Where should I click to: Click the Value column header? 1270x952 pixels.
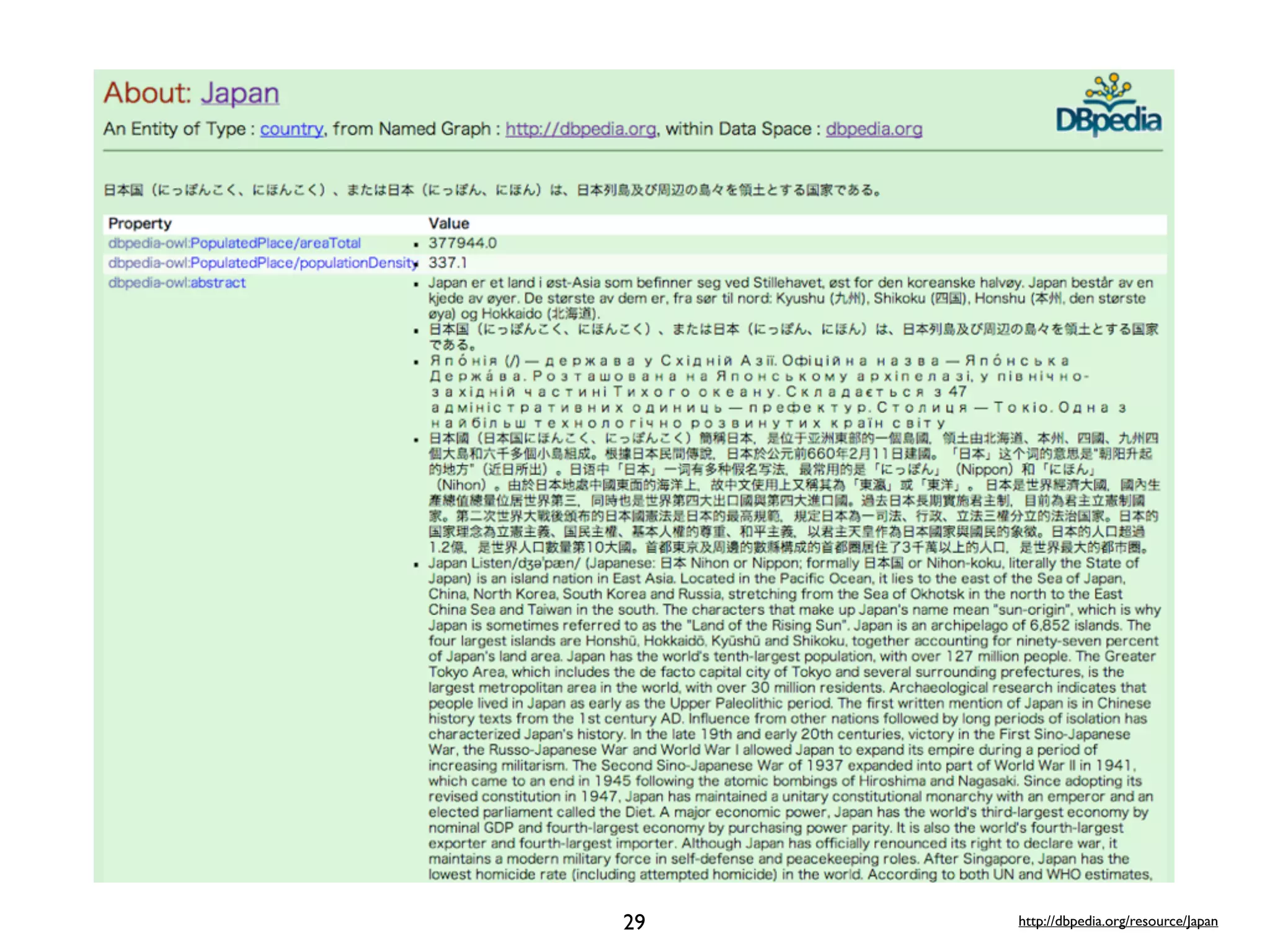pyautogui.click(x=448, y=224)
